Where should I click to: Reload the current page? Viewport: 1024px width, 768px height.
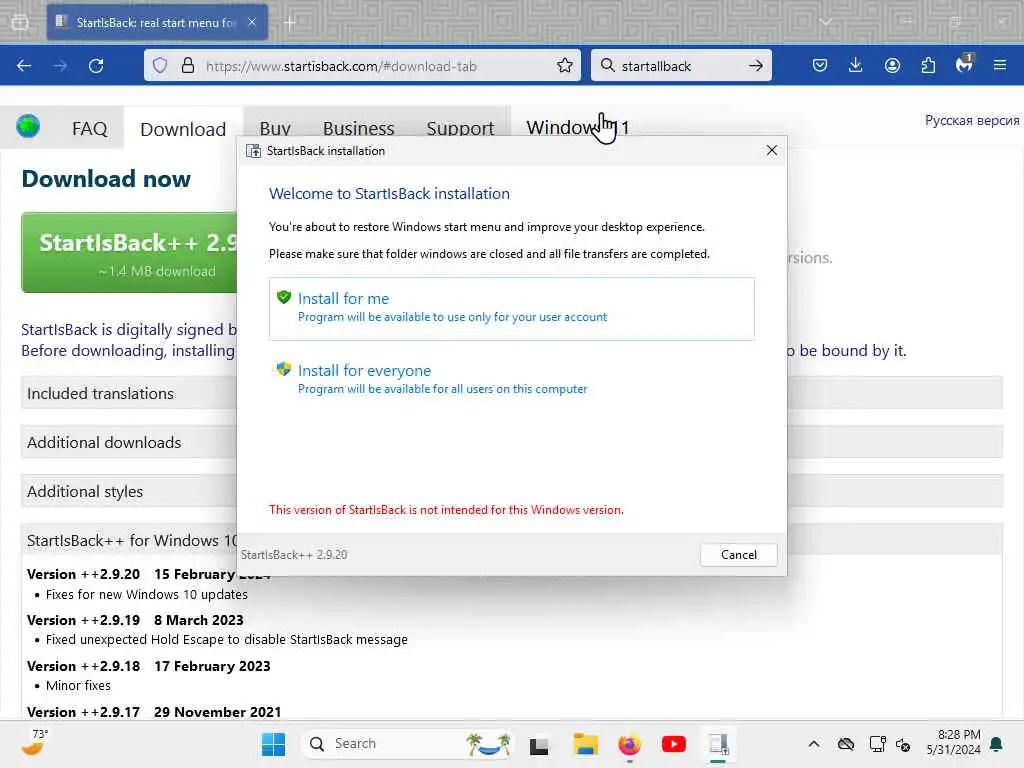pos(96,66)
